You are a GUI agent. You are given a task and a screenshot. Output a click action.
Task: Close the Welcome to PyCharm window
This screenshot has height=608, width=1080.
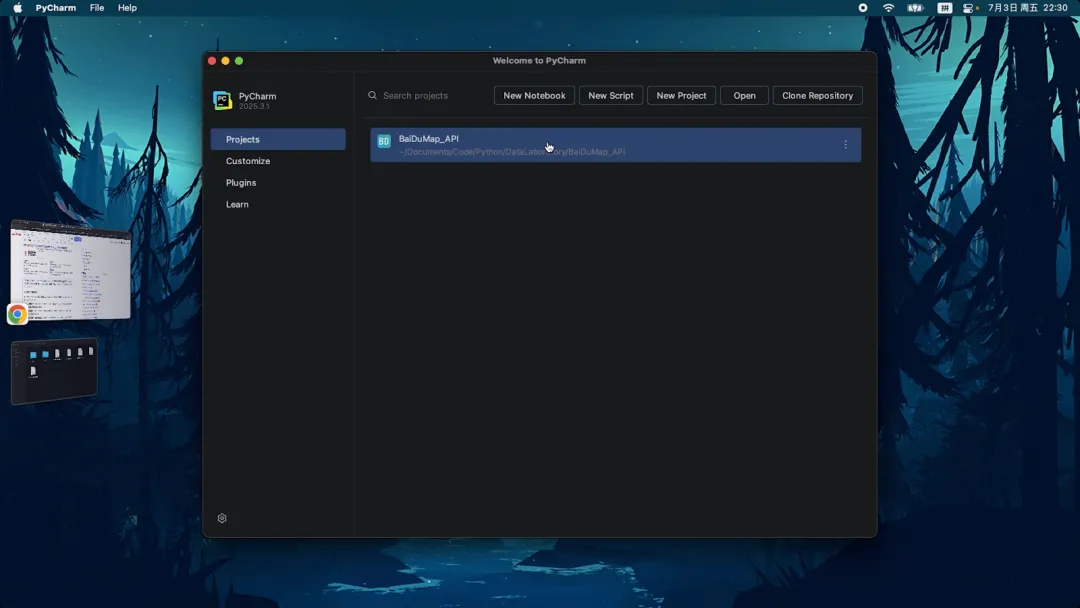click(212, 61)
